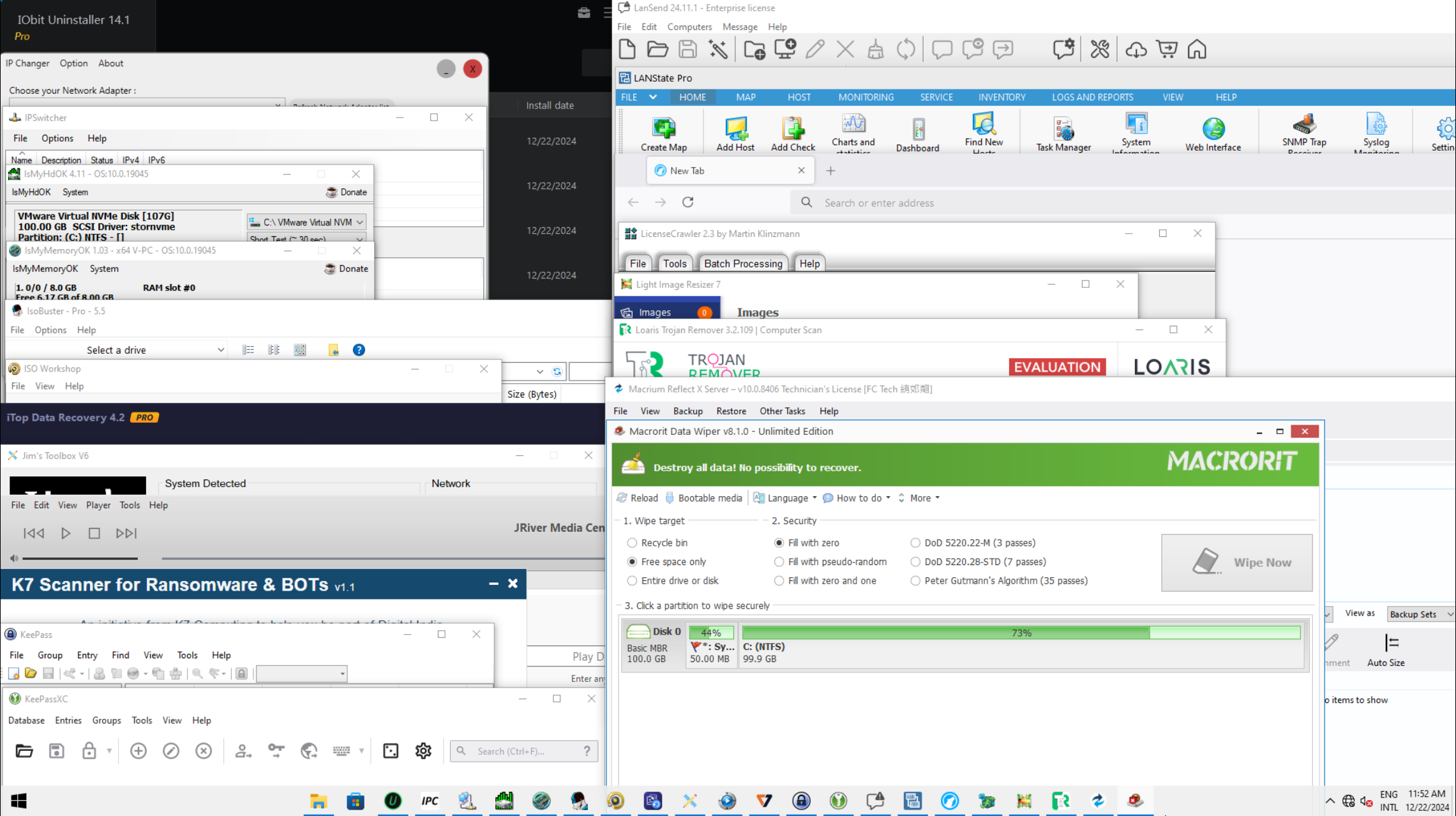1456x816 pixels.
Task: Click Auto Size in Macrium Reflect
Action: click(1386, 650)
